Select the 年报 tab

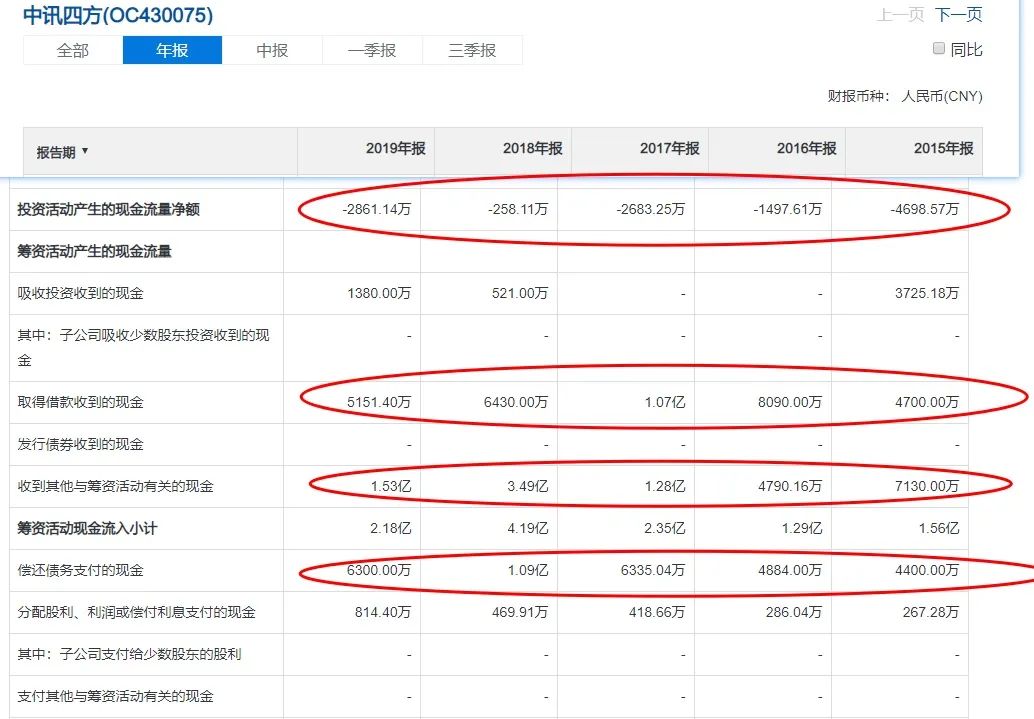(172, 50)
